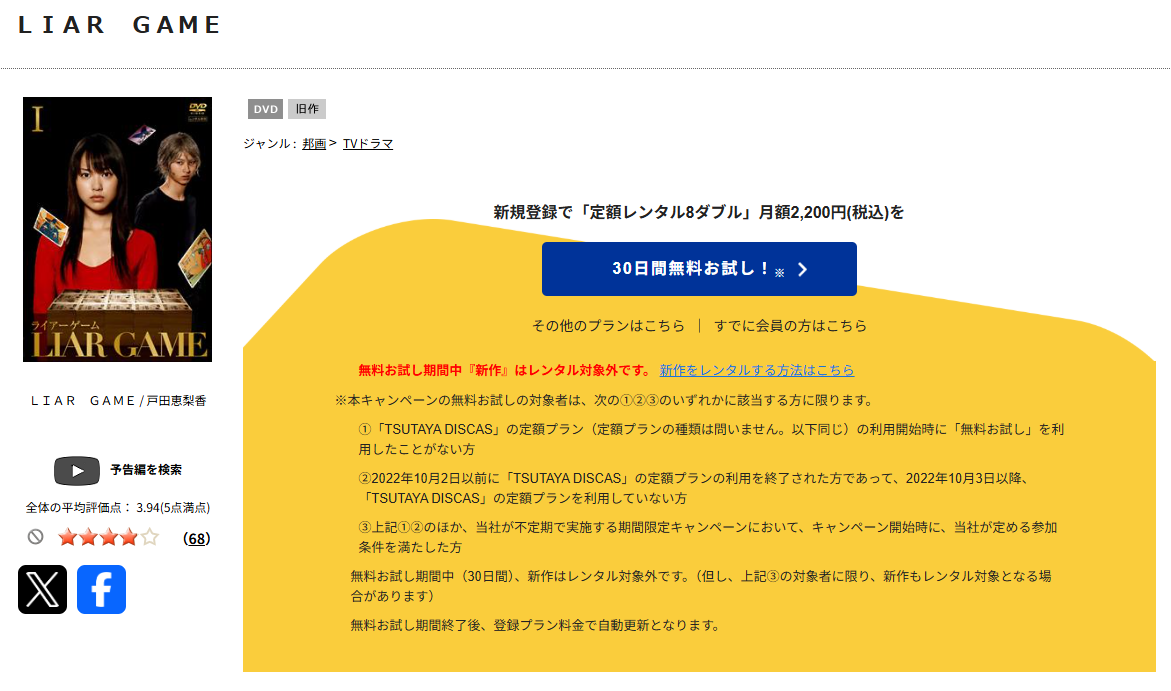Screen dimensions: 1171x691
Task: Click the LIAR GAME DVD cover image
Action: [117, 229]
